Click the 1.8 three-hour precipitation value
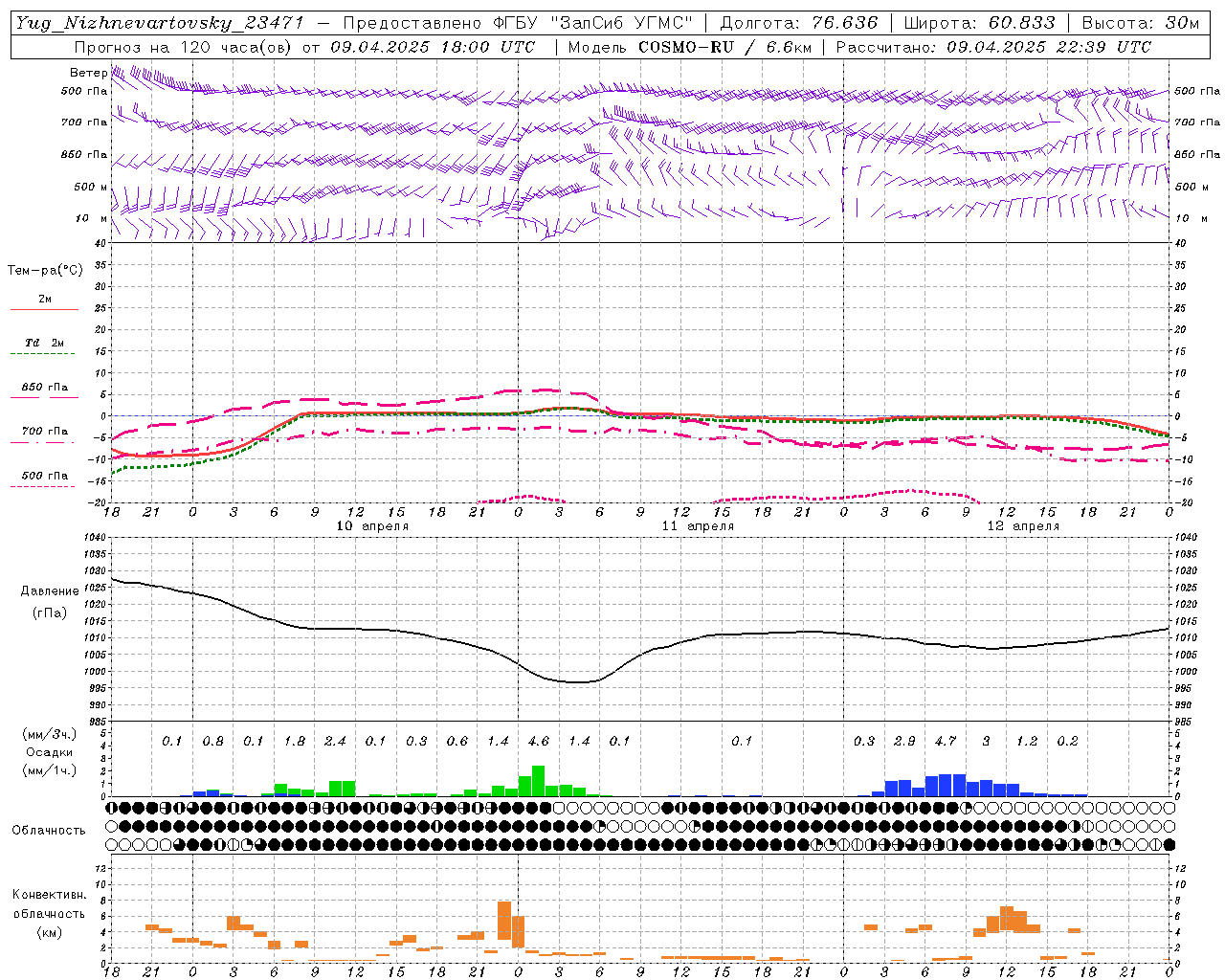The image size is (1225, 980). click(x=295, y=741)
